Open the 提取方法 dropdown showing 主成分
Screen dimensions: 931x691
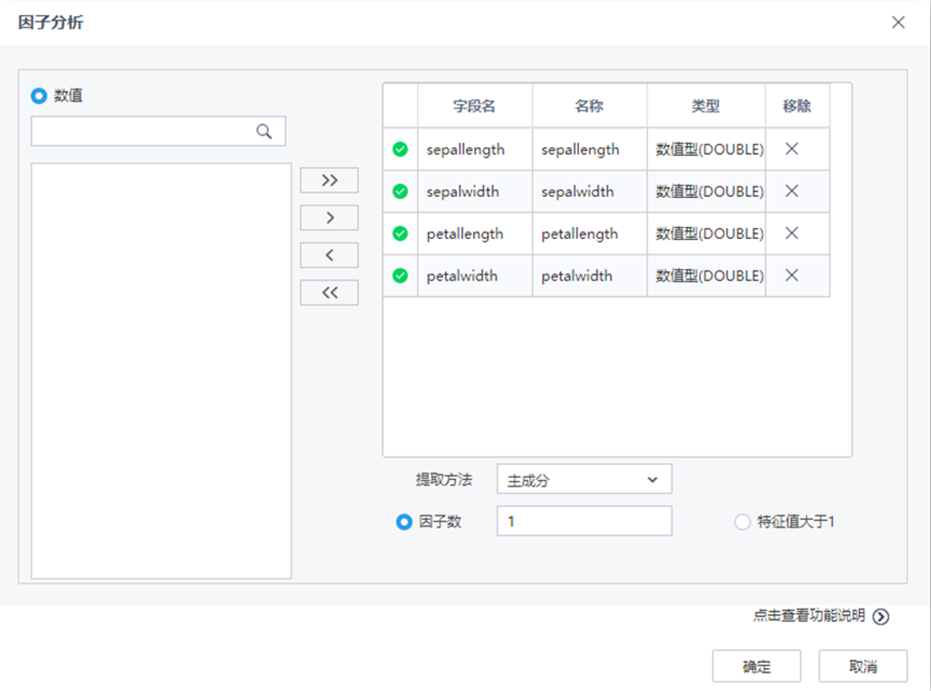click(x=584, y=479)
